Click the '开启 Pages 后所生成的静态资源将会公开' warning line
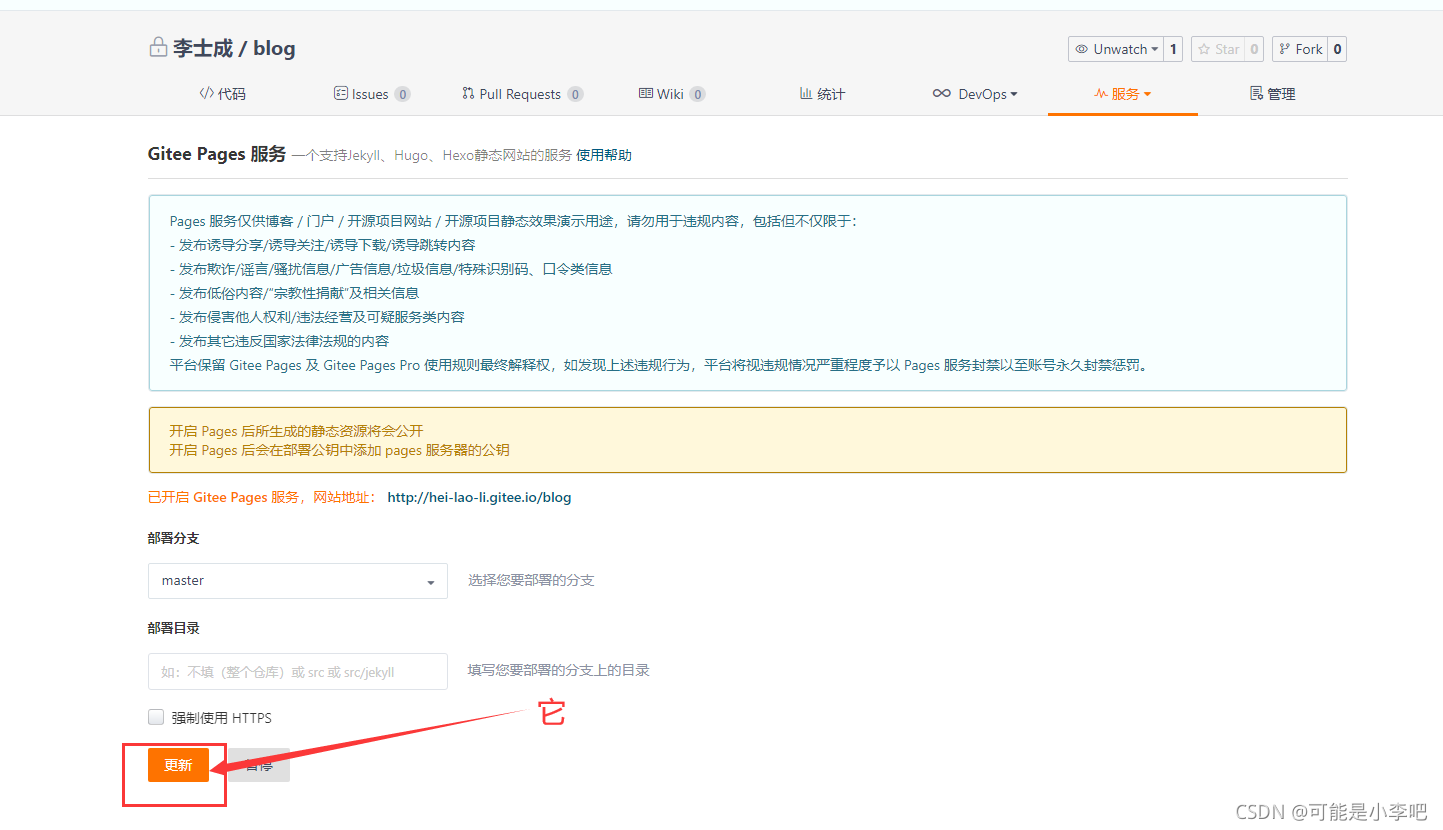Image resolution: width=1443 pixels, height=830 pixels. (x=297, y=431)
